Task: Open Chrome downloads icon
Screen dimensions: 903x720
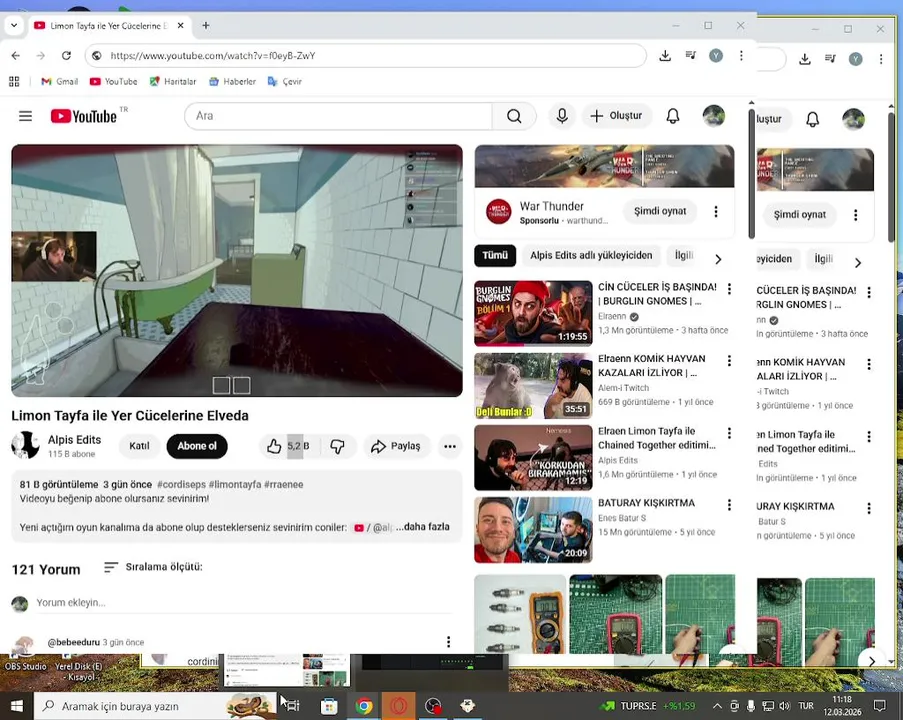Action: [665, 56]
